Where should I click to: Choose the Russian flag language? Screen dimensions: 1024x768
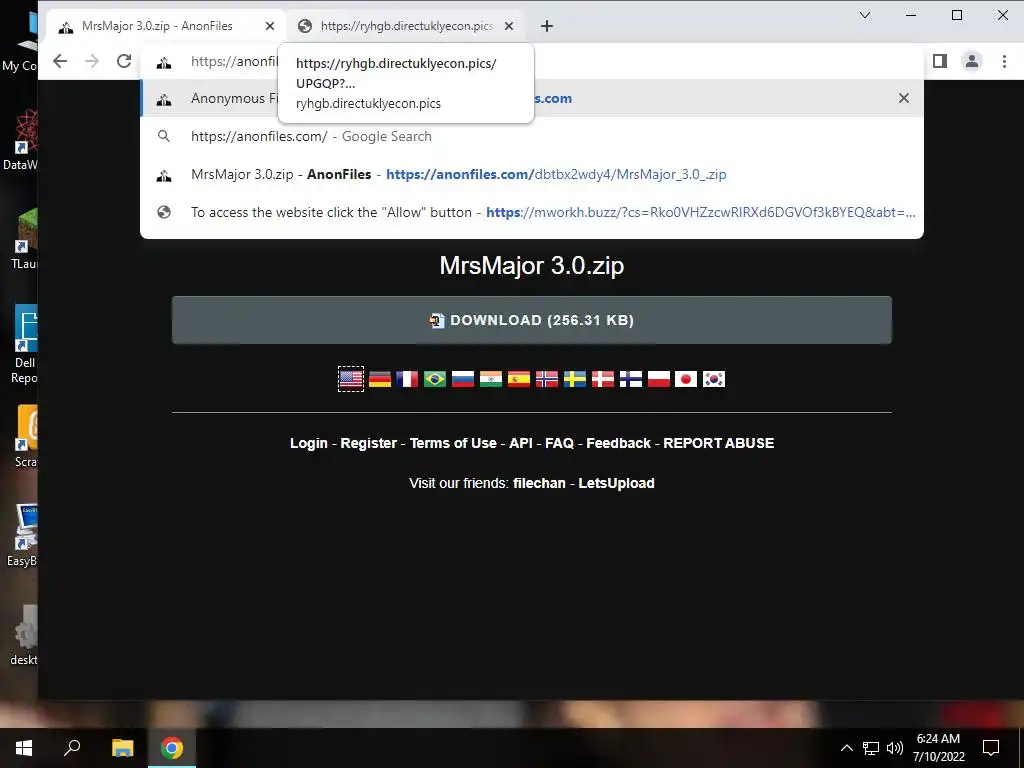(x=463, y=379)
